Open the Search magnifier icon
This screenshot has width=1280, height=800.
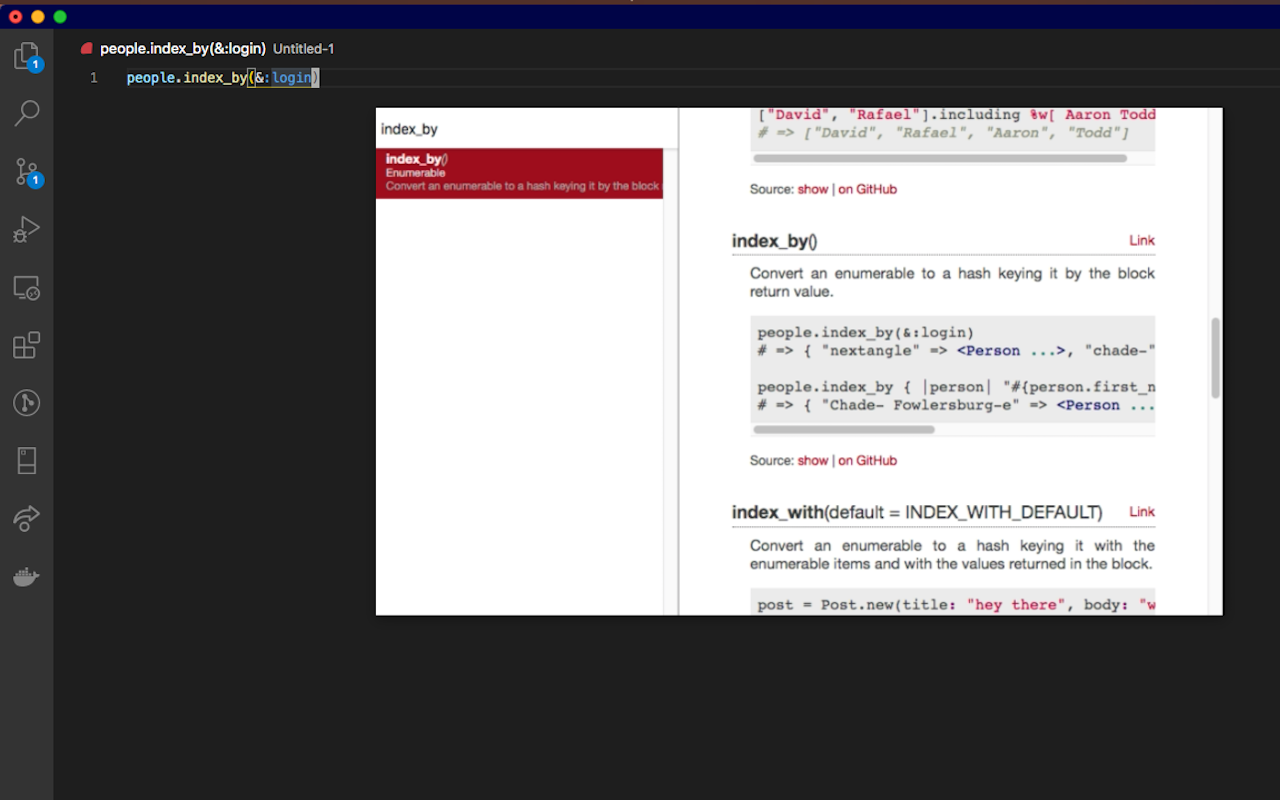click(x=27, y=113)
